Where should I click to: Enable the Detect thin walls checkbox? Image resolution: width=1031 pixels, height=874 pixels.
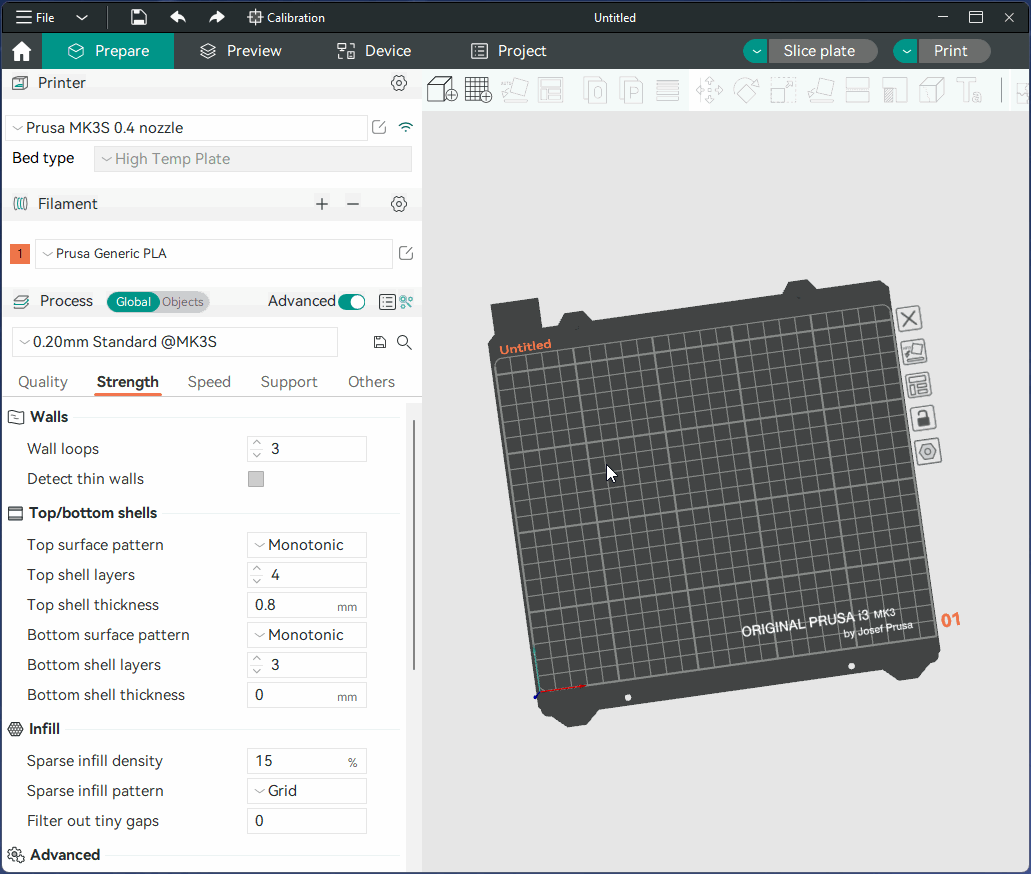click(256, 479)
